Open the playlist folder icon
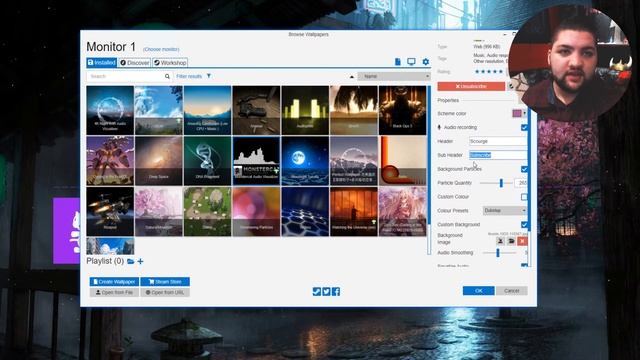Image resolution: width=640 pixels, height=360 pixels. pos(131,261)
